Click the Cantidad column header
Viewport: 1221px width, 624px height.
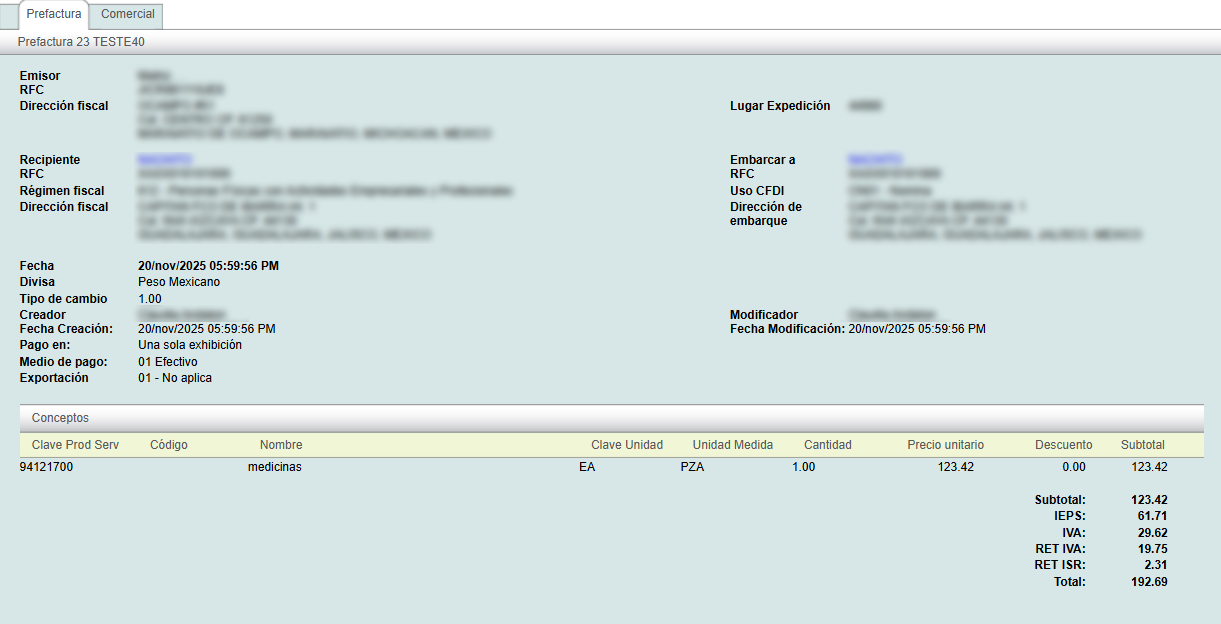(828, 445)
